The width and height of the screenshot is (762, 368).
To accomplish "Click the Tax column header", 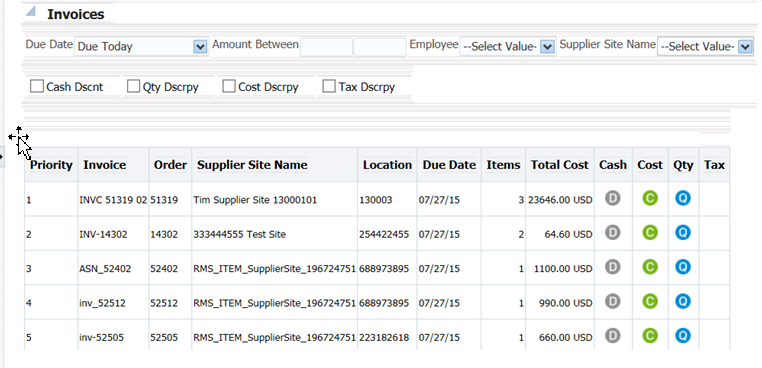I will coord(714,165).
